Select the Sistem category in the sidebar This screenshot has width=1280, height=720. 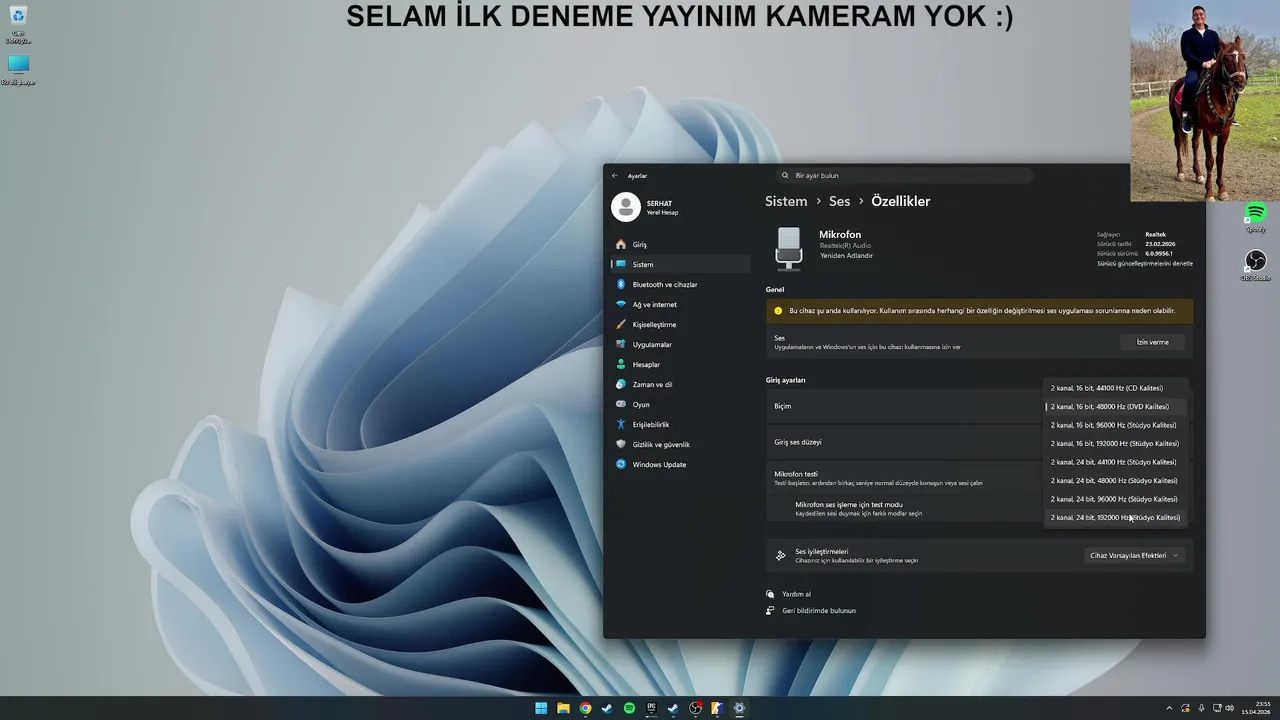680,264
